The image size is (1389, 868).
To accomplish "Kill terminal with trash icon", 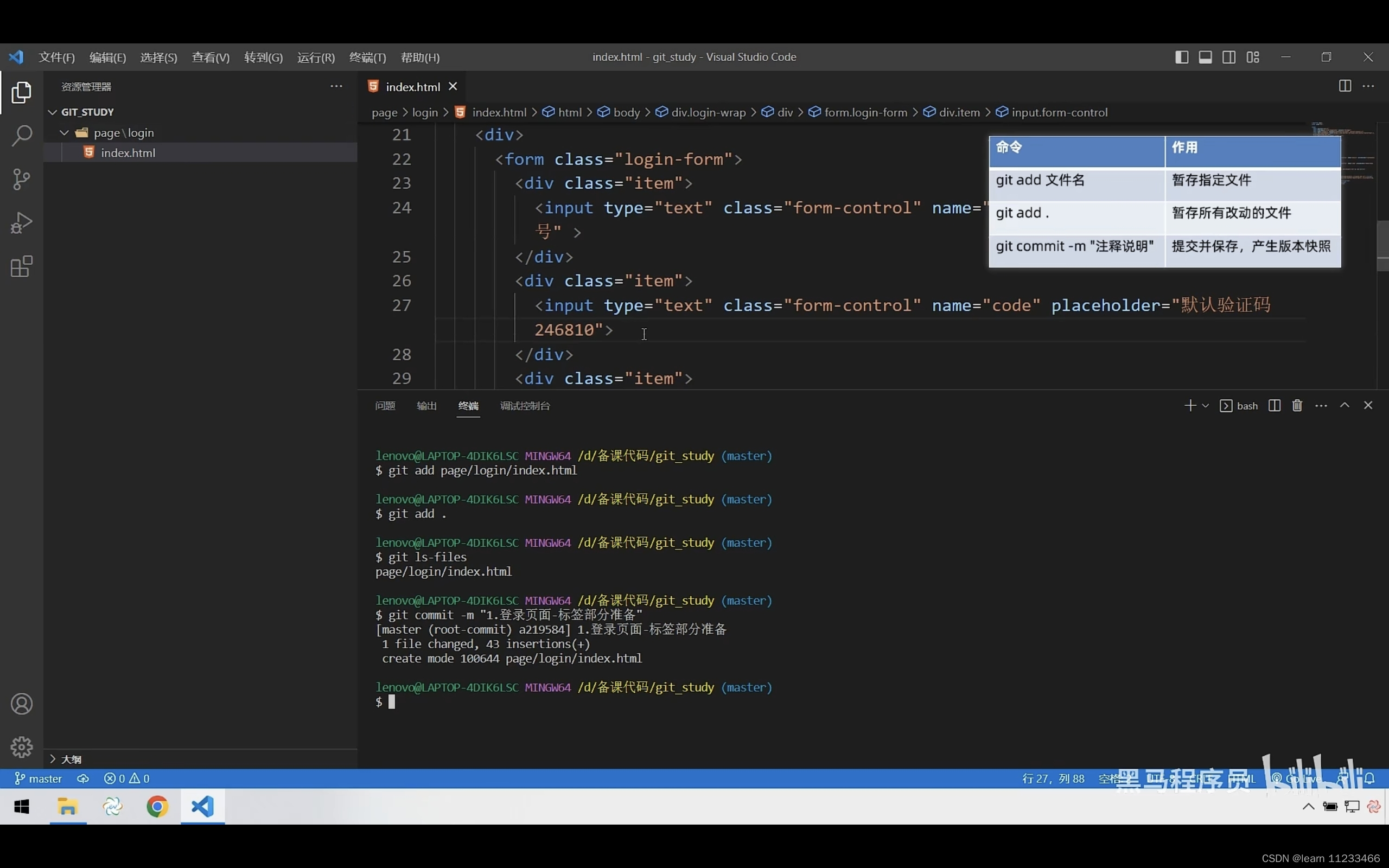I will tap(1297, 406).
